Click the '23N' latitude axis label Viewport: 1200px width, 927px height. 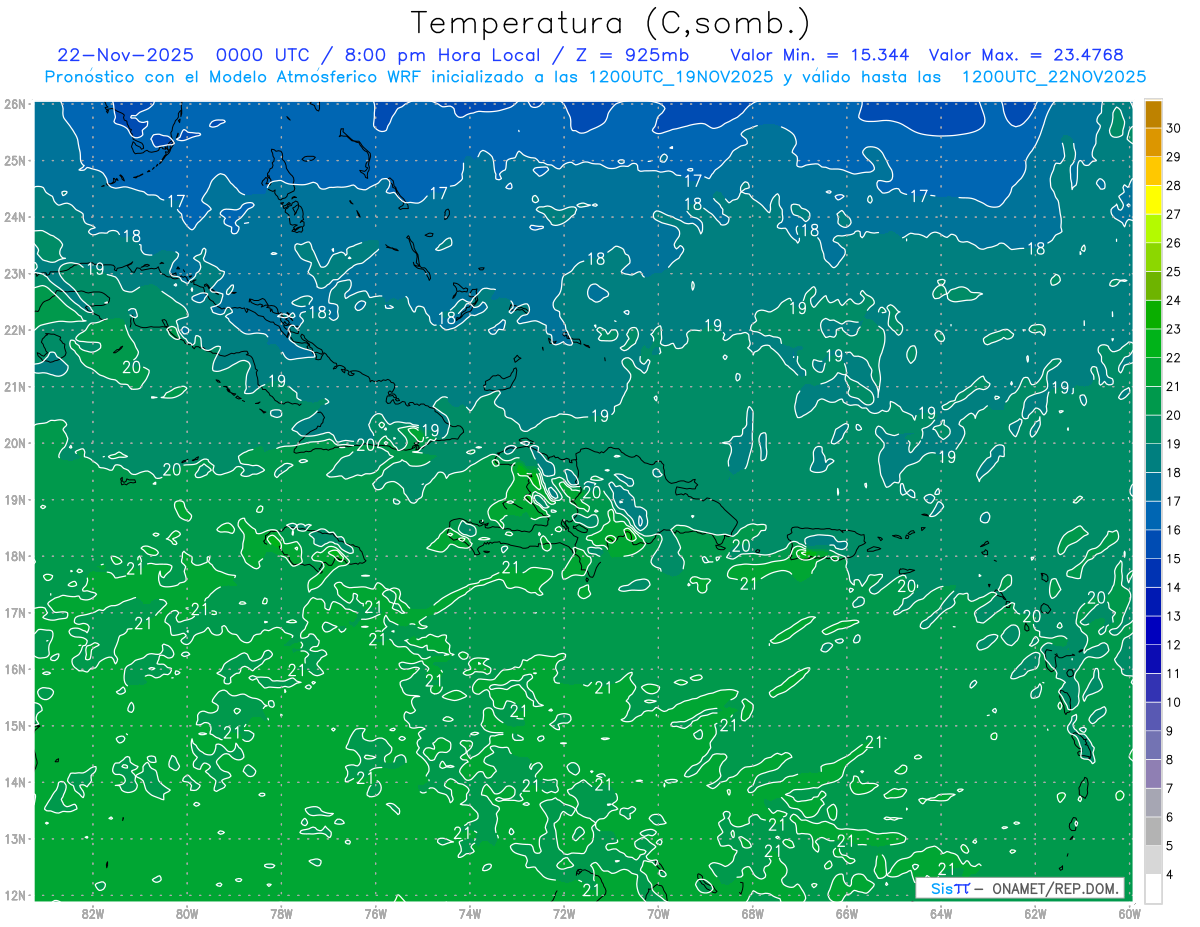pos(15,273)
